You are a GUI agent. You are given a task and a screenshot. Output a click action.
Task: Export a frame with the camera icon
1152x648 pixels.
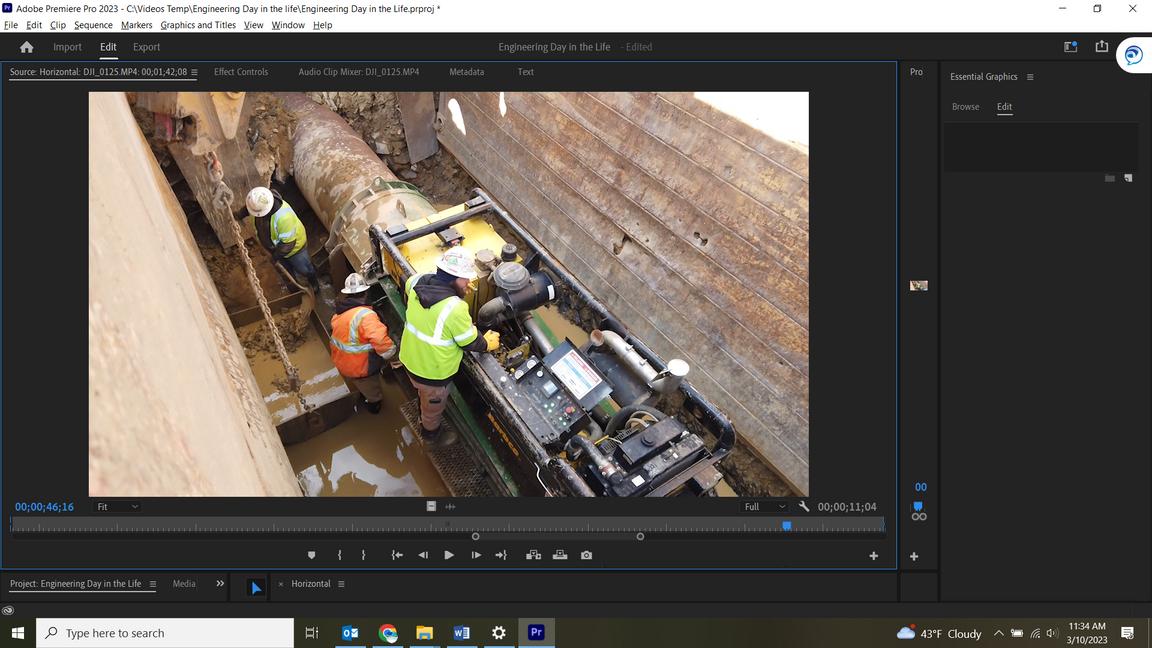(x=586, y=555)
